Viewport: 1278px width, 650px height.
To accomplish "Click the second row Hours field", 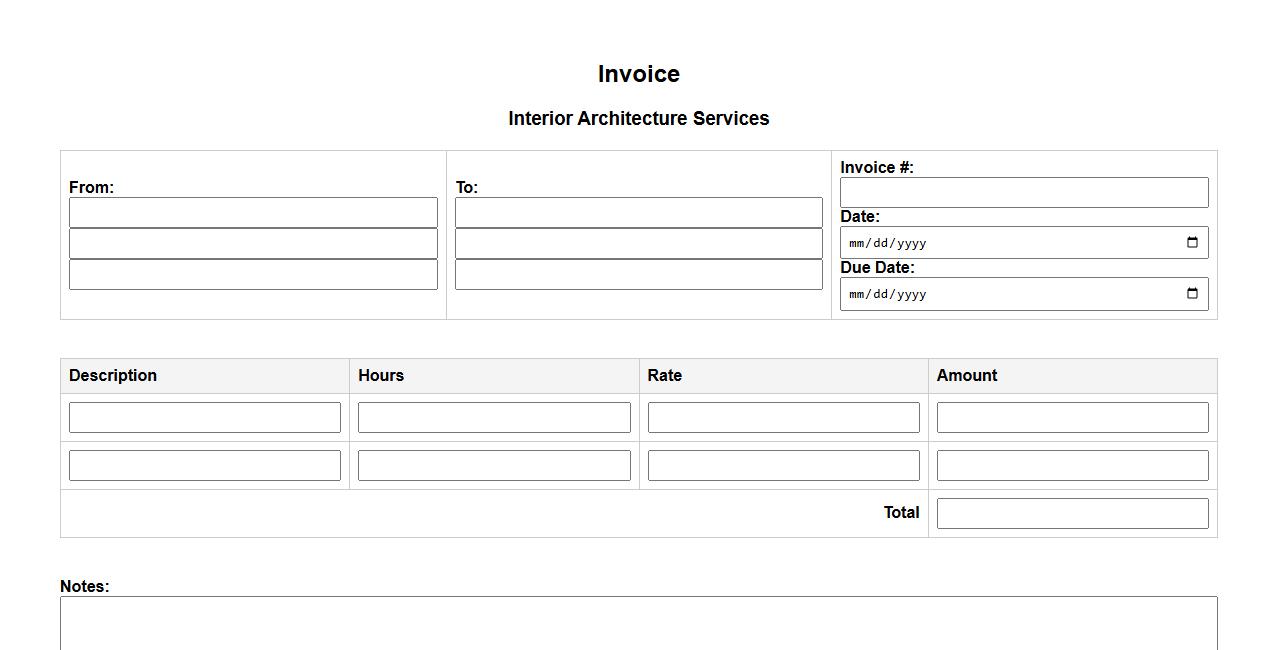I will (494, 465).
